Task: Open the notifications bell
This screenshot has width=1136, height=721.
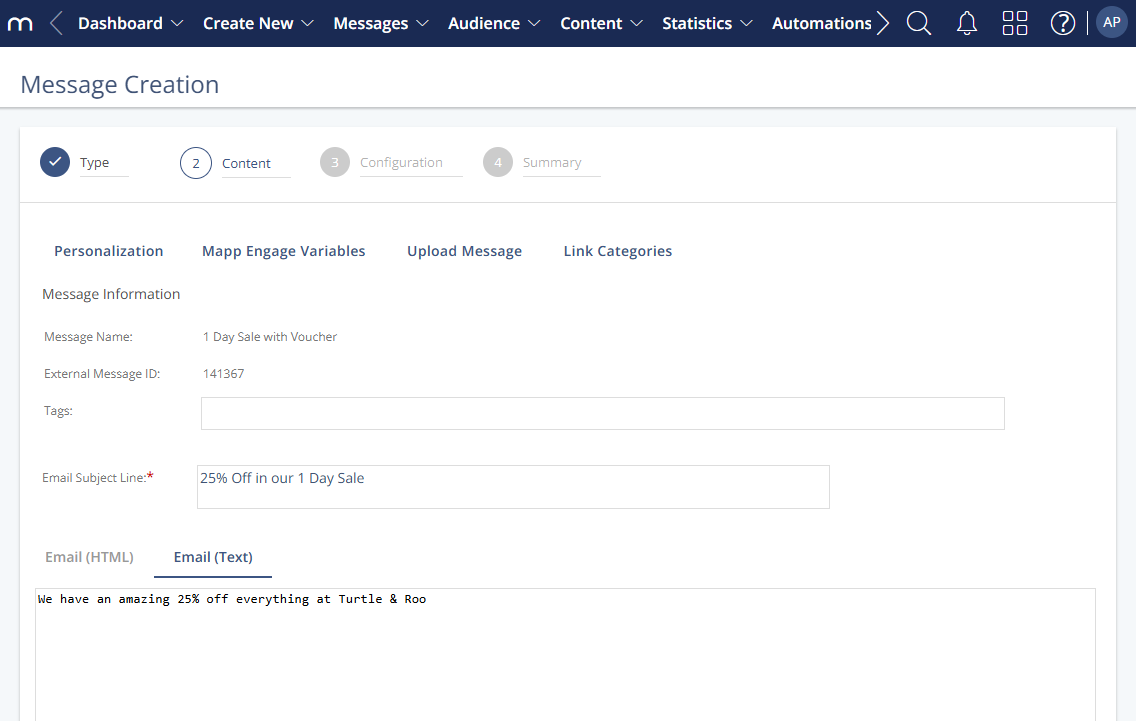Action: 966,23
